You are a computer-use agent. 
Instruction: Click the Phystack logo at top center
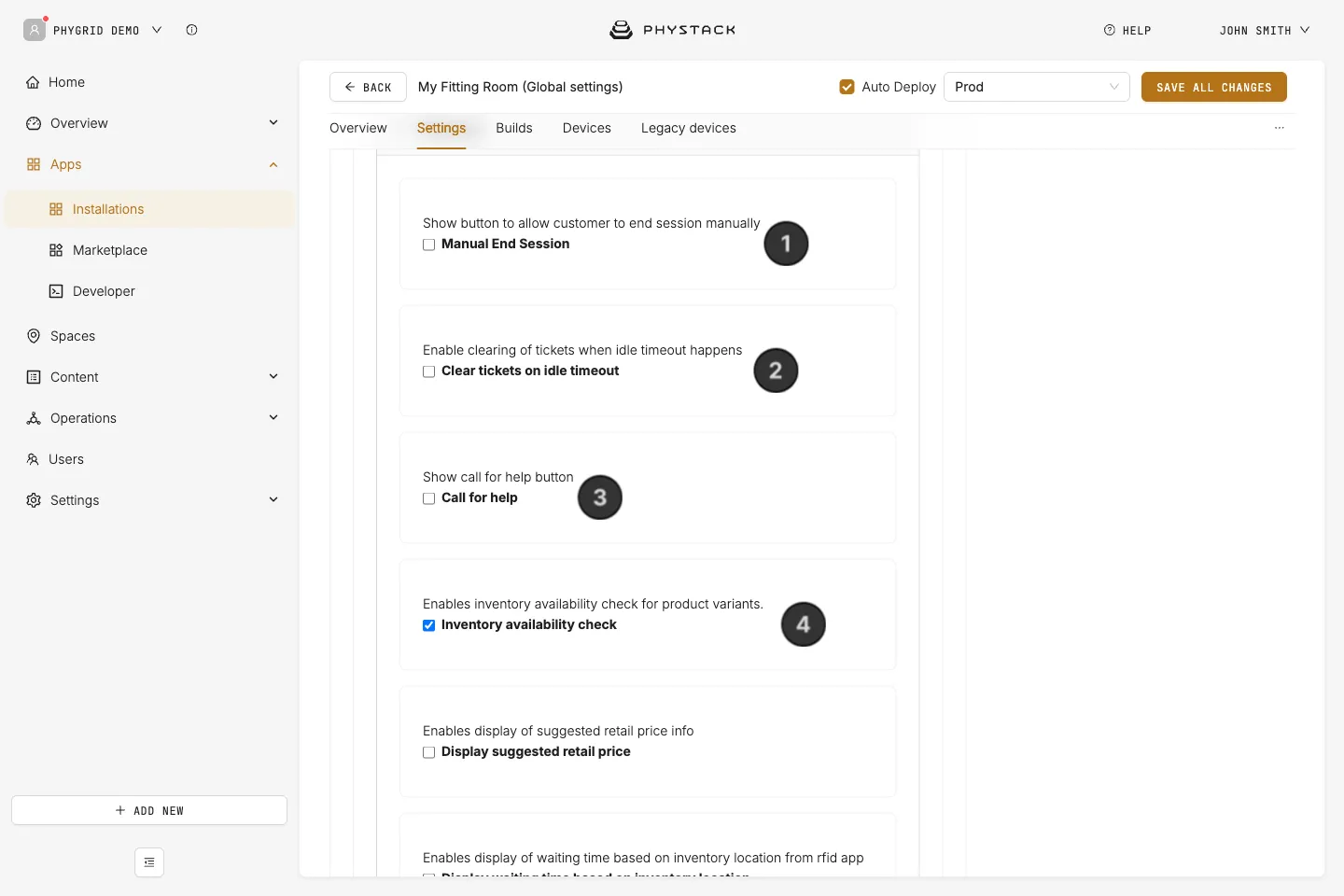coord(672,30)
